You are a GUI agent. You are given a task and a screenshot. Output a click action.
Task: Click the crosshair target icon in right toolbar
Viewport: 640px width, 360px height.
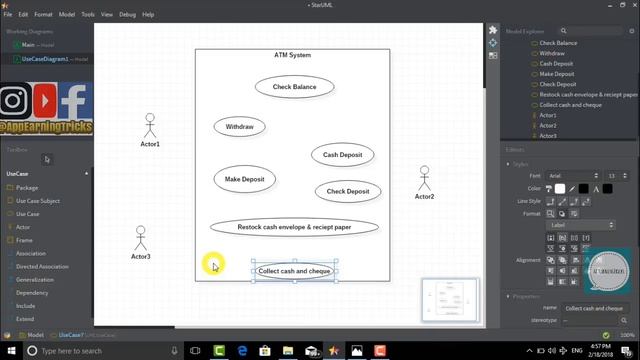pos(493,43)
